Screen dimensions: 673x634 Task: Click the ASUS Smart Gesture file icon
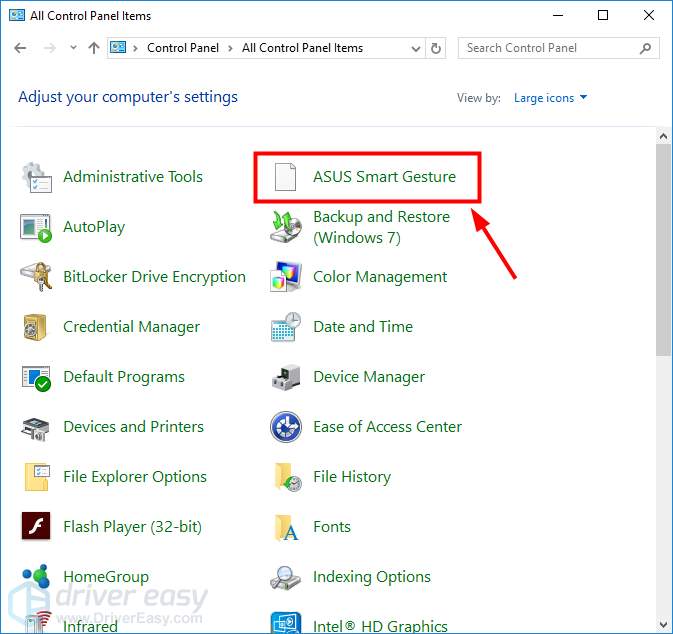285,176
